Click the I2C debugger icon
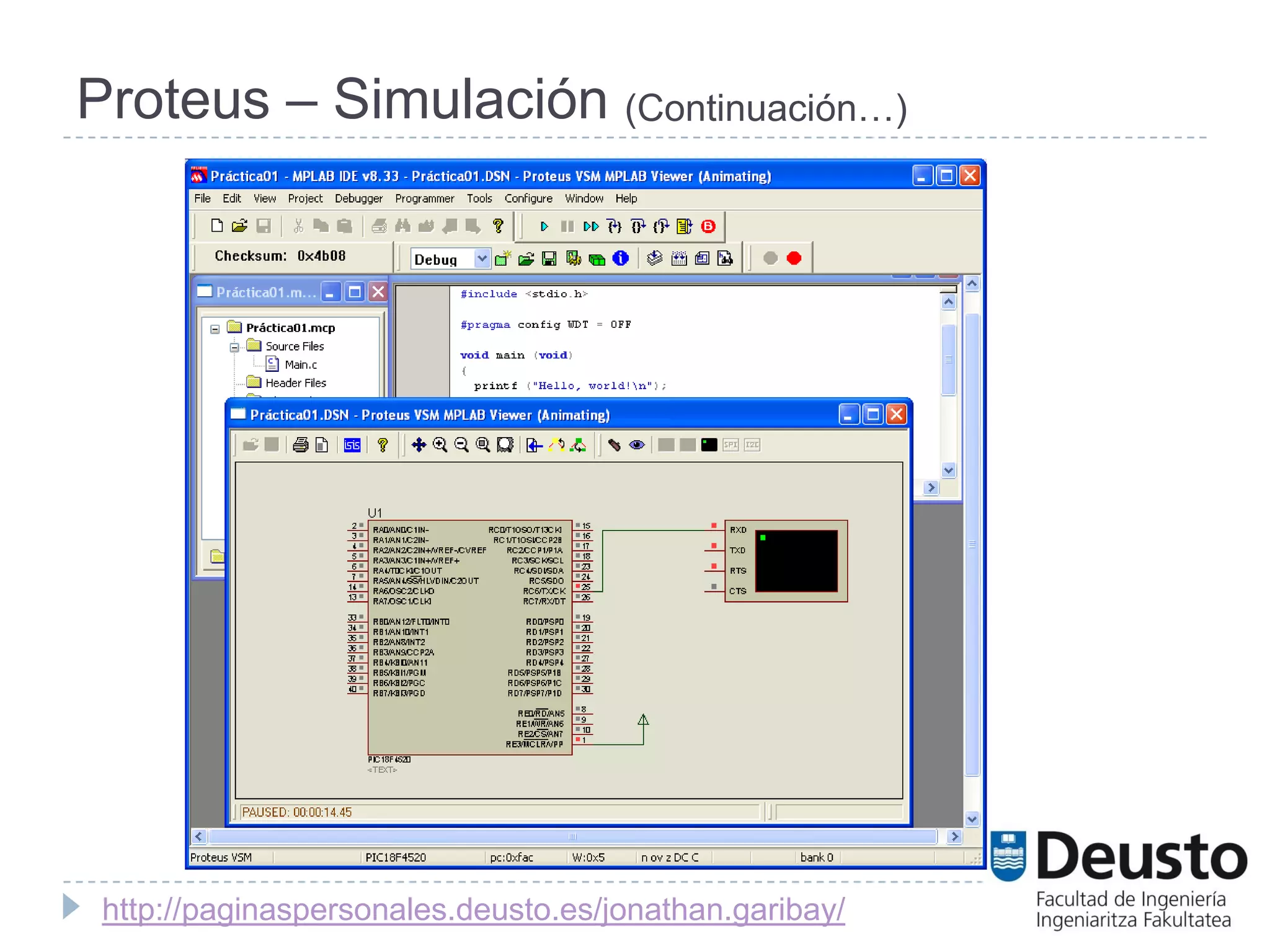 752,445
